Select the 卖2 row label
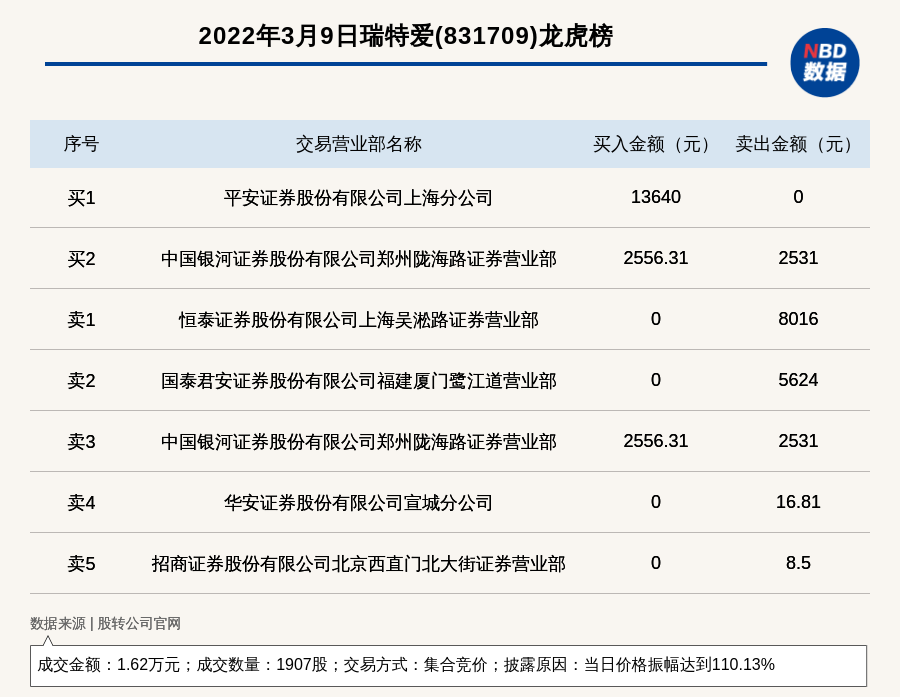Viewport: 900px width, 697px height. click(x=81, y=381)
